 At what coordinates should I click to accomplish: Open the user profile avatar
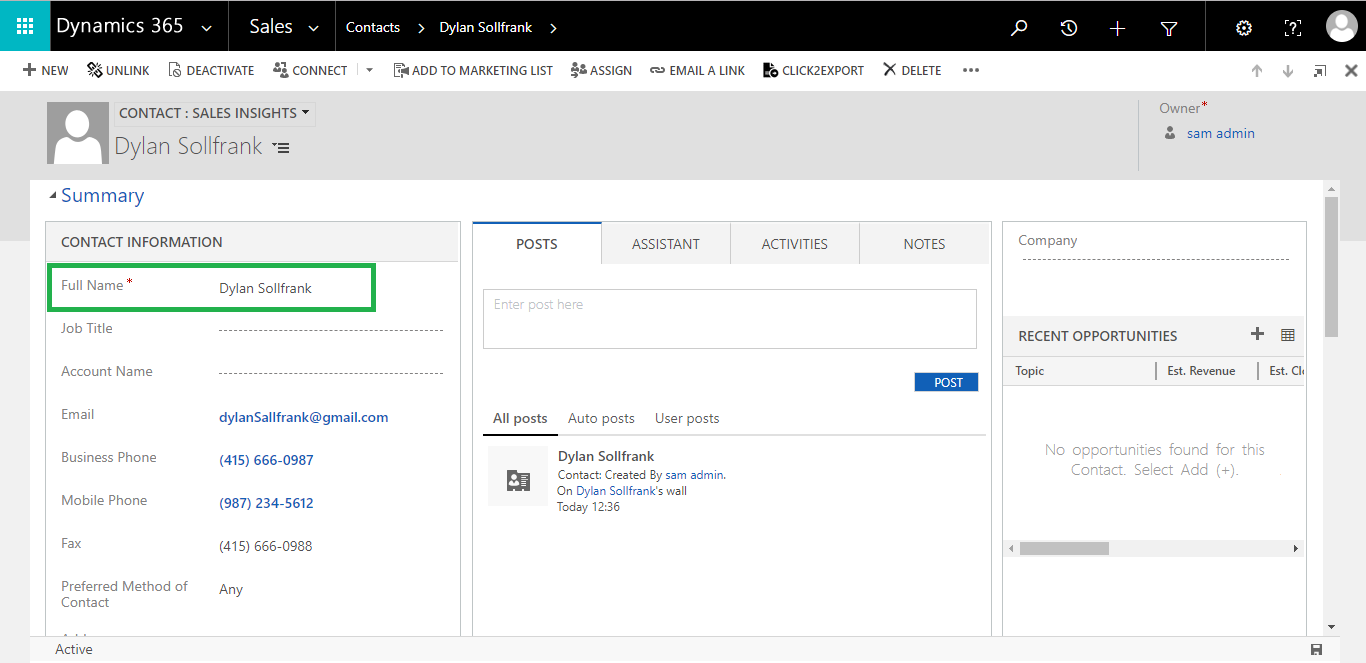tap(1341, 27)
